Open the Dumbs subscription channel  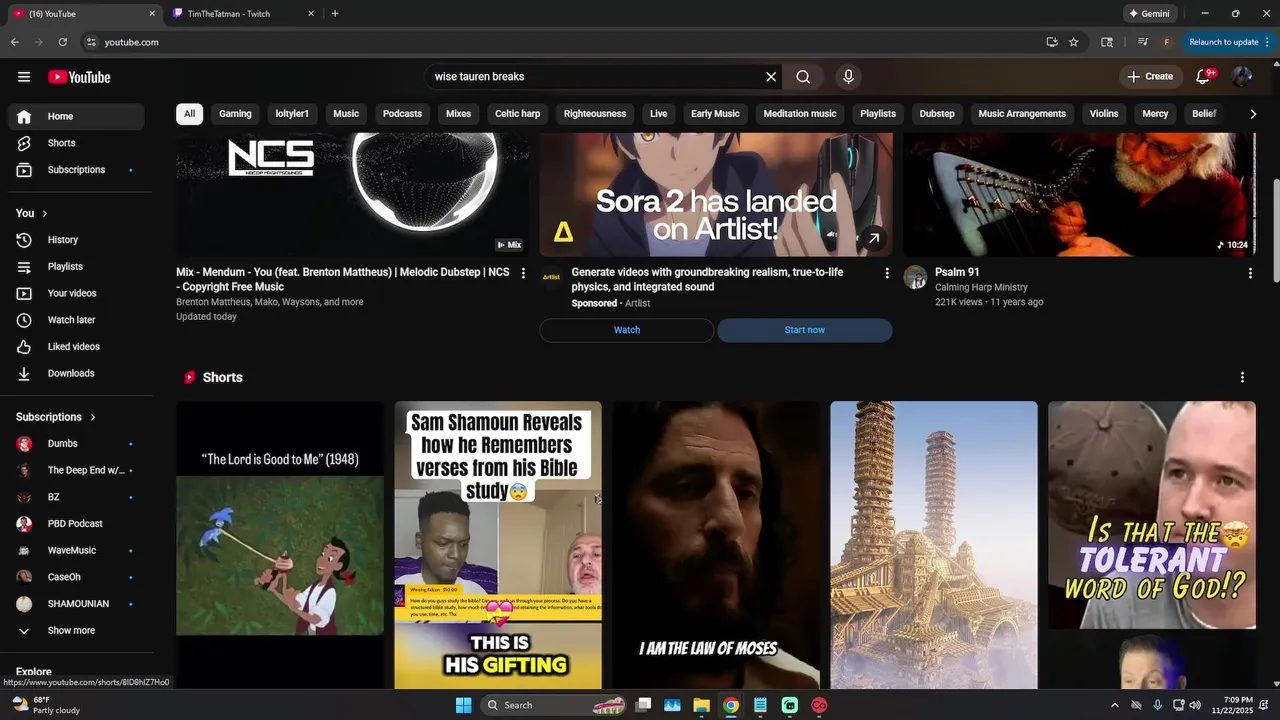[x=76, y=444]
